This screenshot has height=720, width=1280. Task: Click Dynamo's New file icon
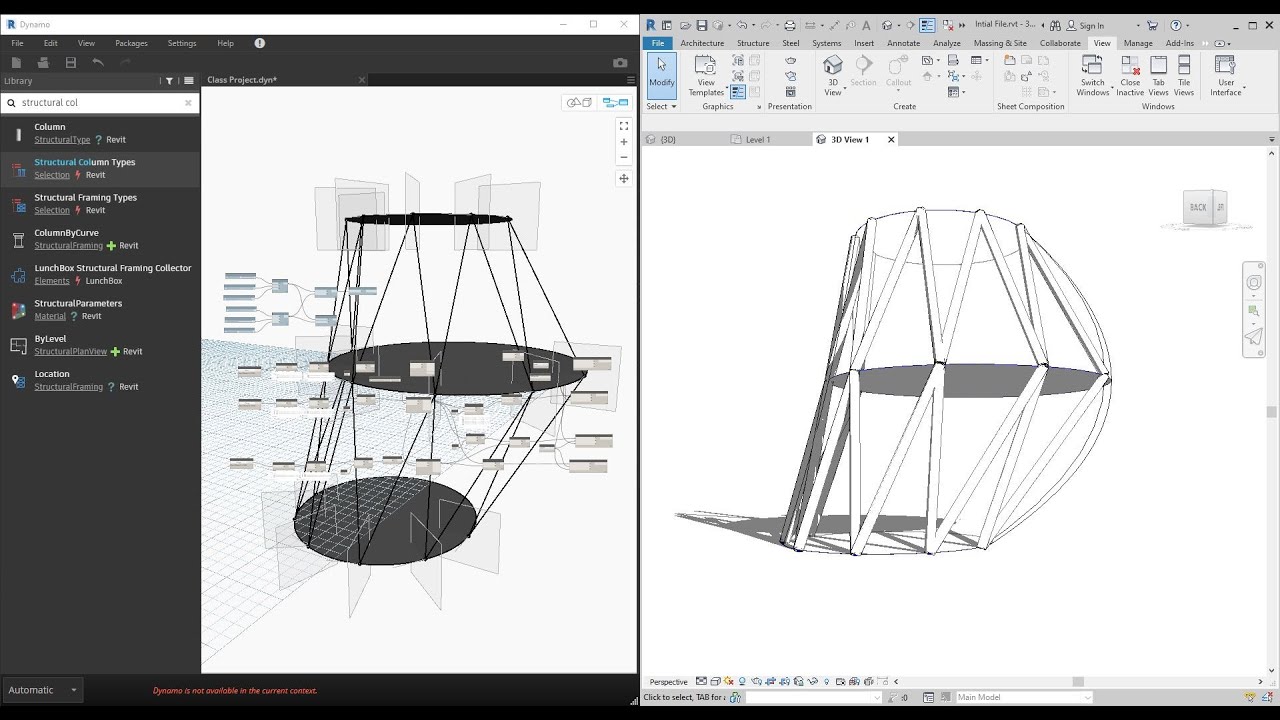tap(17, 62)
